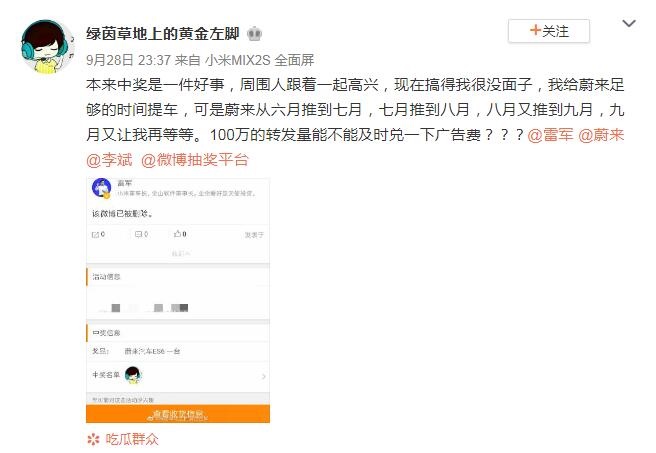Open the @微博抽奖平台 mention link
This screenshot has height=453, width=656.
coord(195,160)
